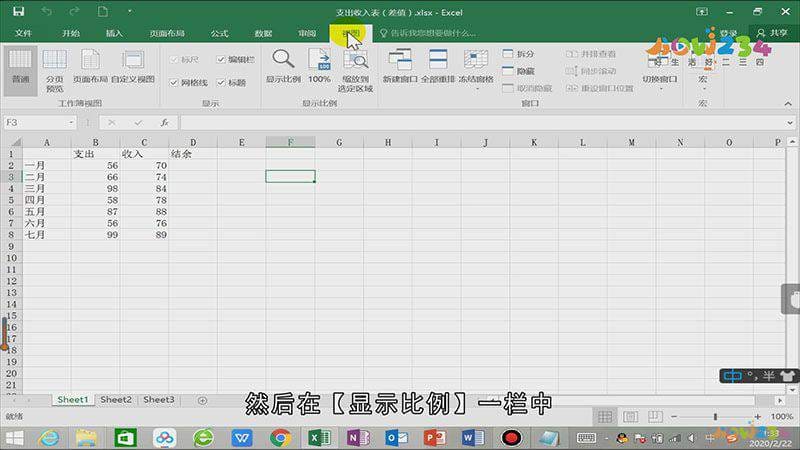
Task: Click the formula bar input field
Action: coord(482,122)
